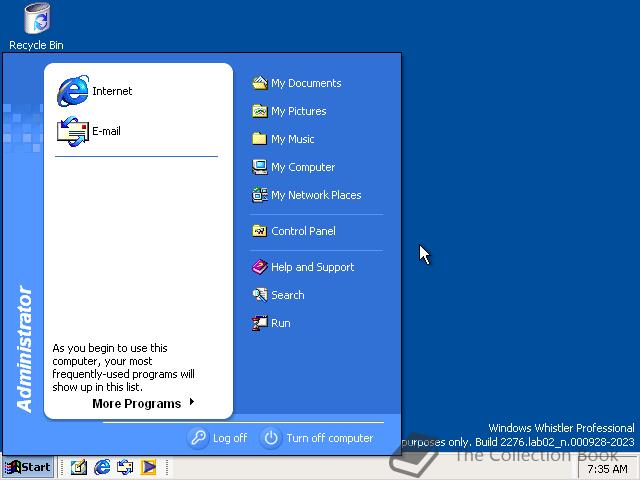
Task: Click Show Desktop in Quick Launch
Action: tap(79, 467)
